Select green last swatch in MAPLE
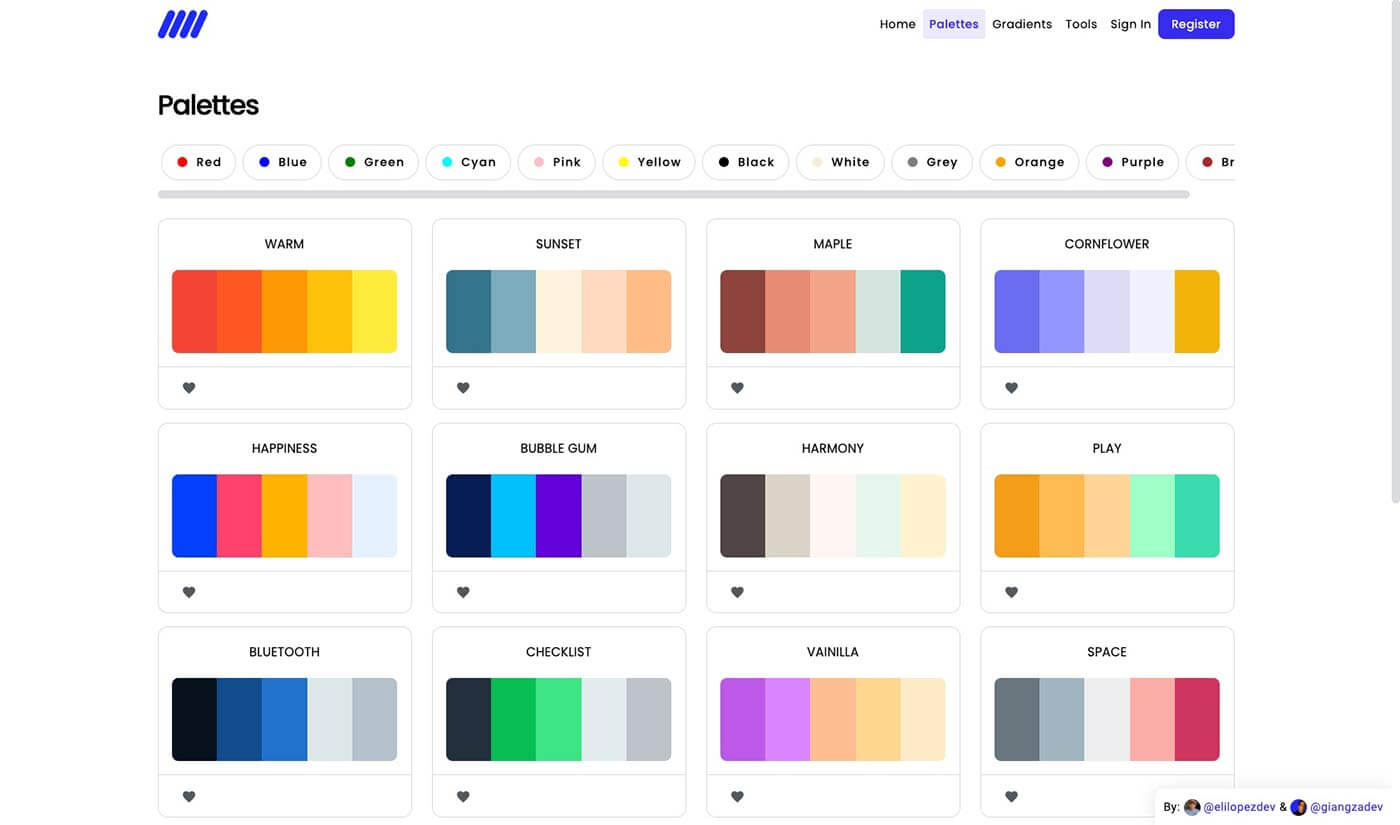 tap(923, 311)
